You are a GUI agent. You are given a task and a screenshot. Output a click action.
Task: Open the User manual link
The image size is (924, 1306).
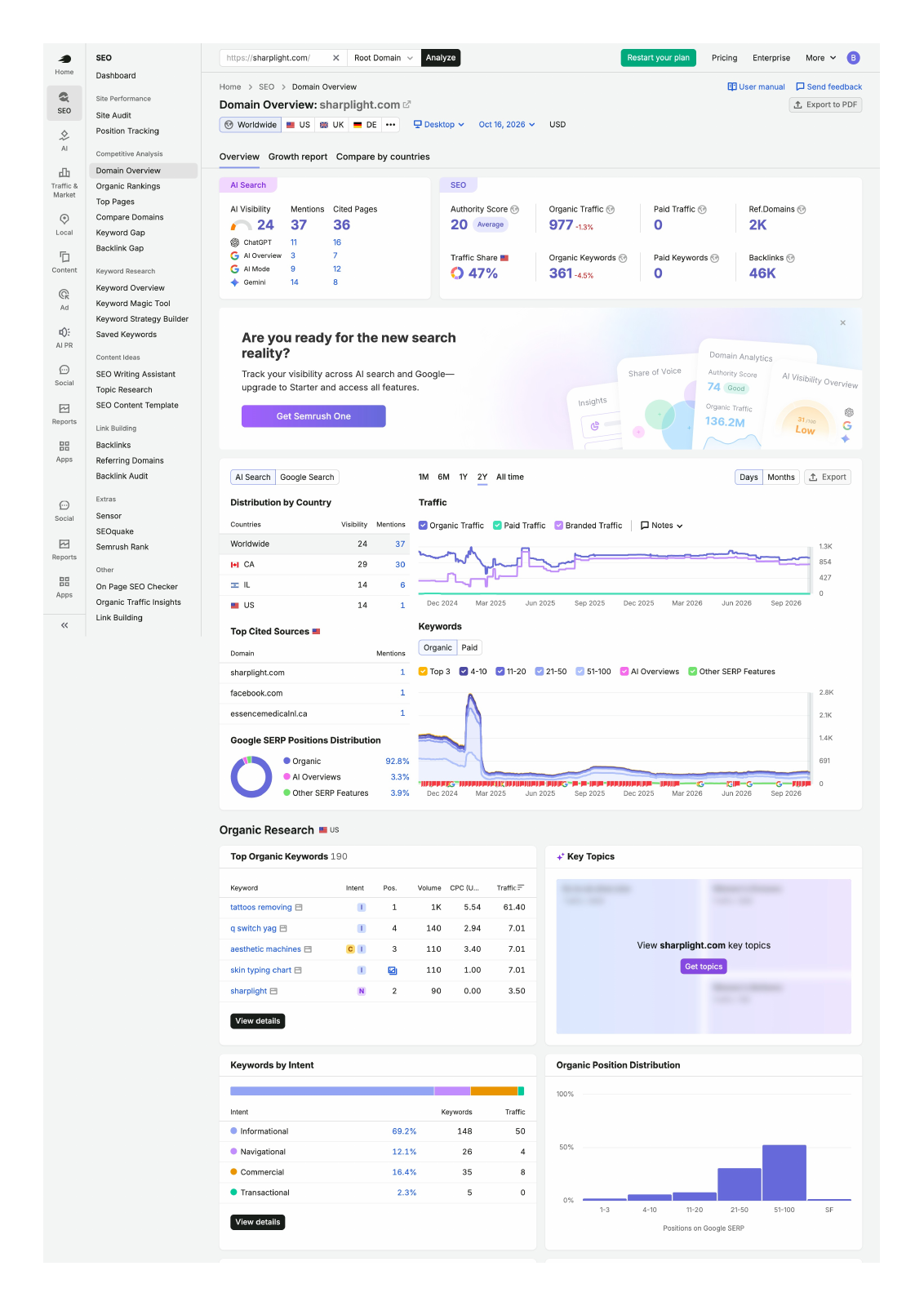[x=756, y=87]
